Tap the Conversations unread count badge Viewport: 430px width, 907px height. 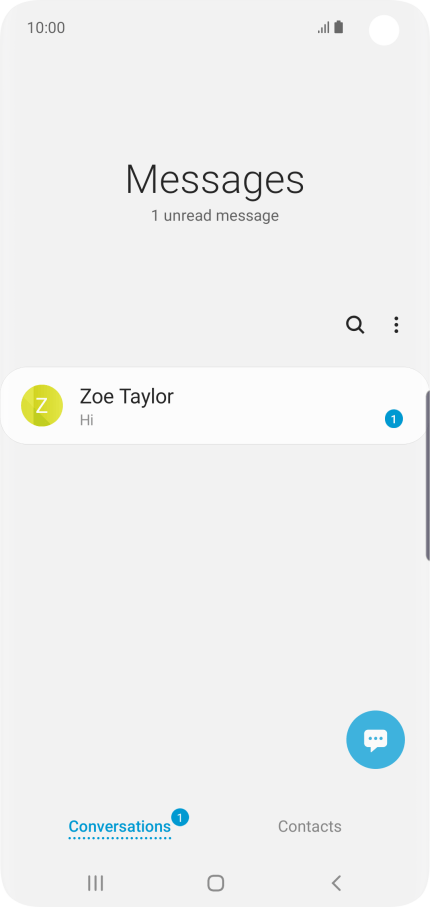(180, 817)
